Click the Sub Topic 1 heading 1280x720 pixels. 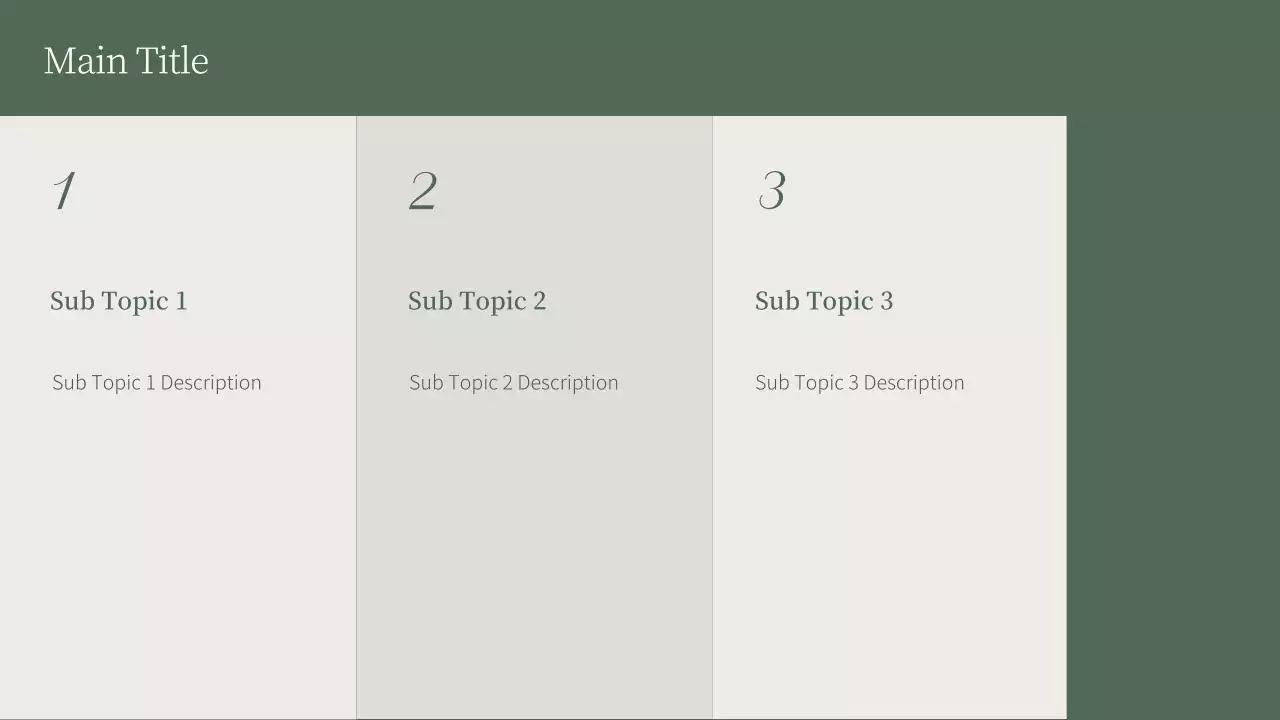pyautogui.click(x=118, y=301)
